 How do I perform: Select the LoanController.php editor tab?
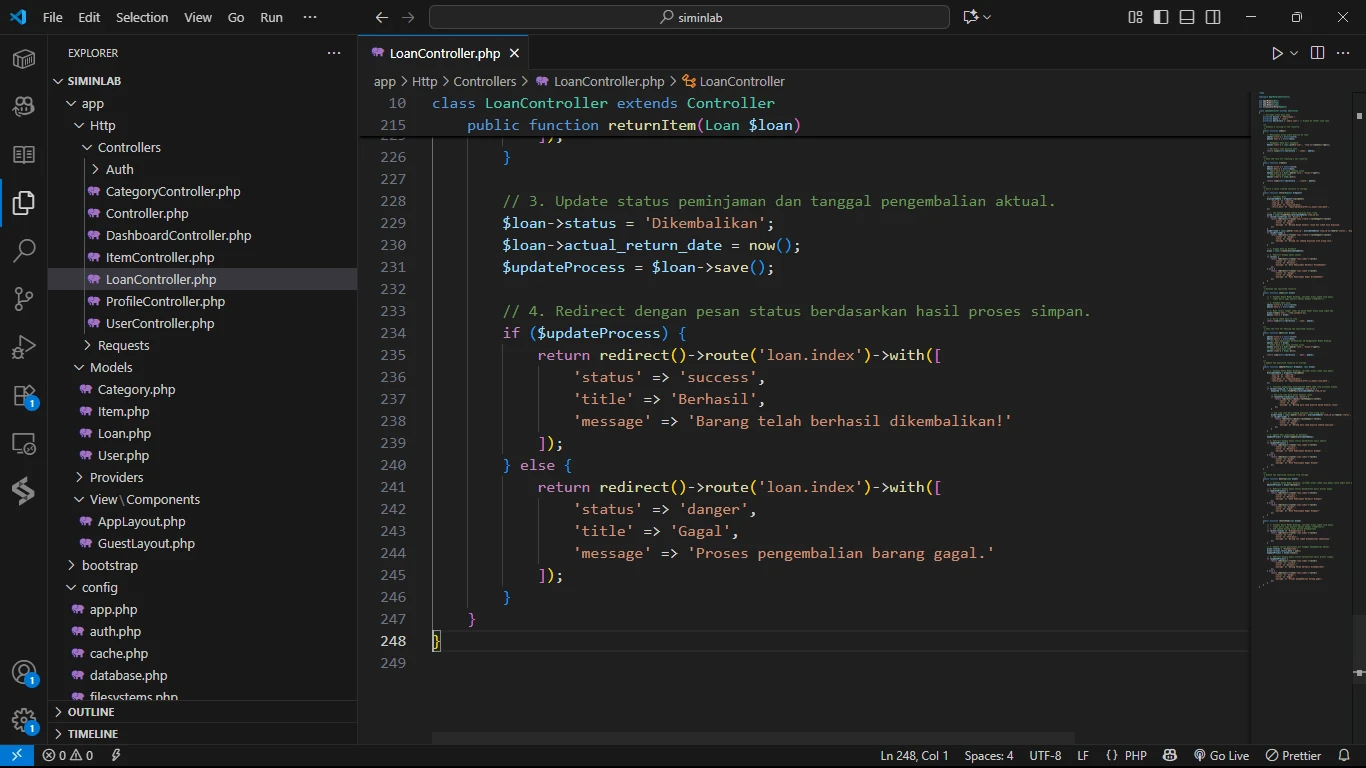coord(444,53)
